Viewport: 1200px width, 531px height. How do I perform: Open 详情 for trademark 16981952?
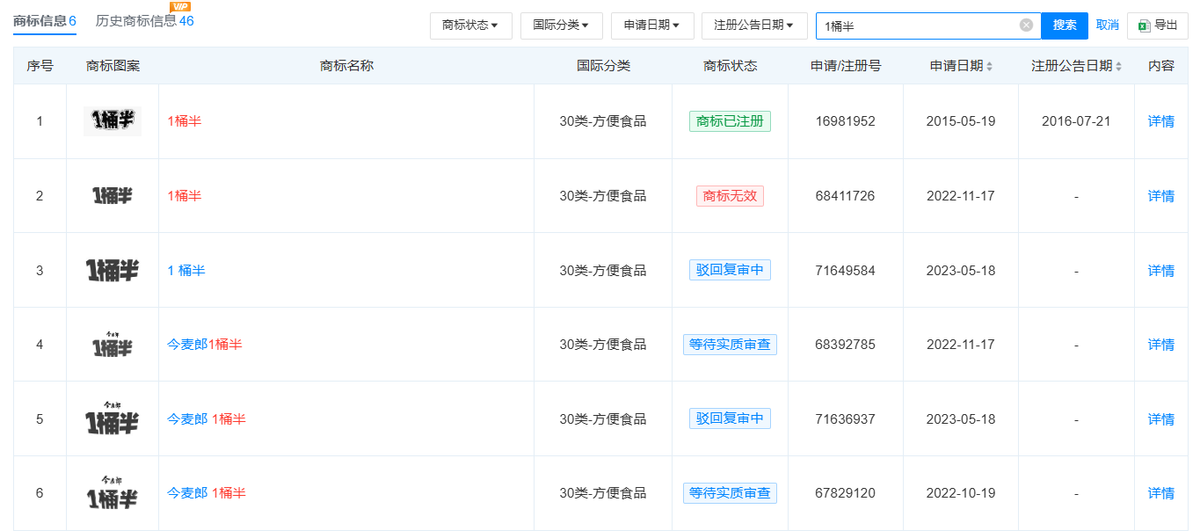coord(1161,121)
